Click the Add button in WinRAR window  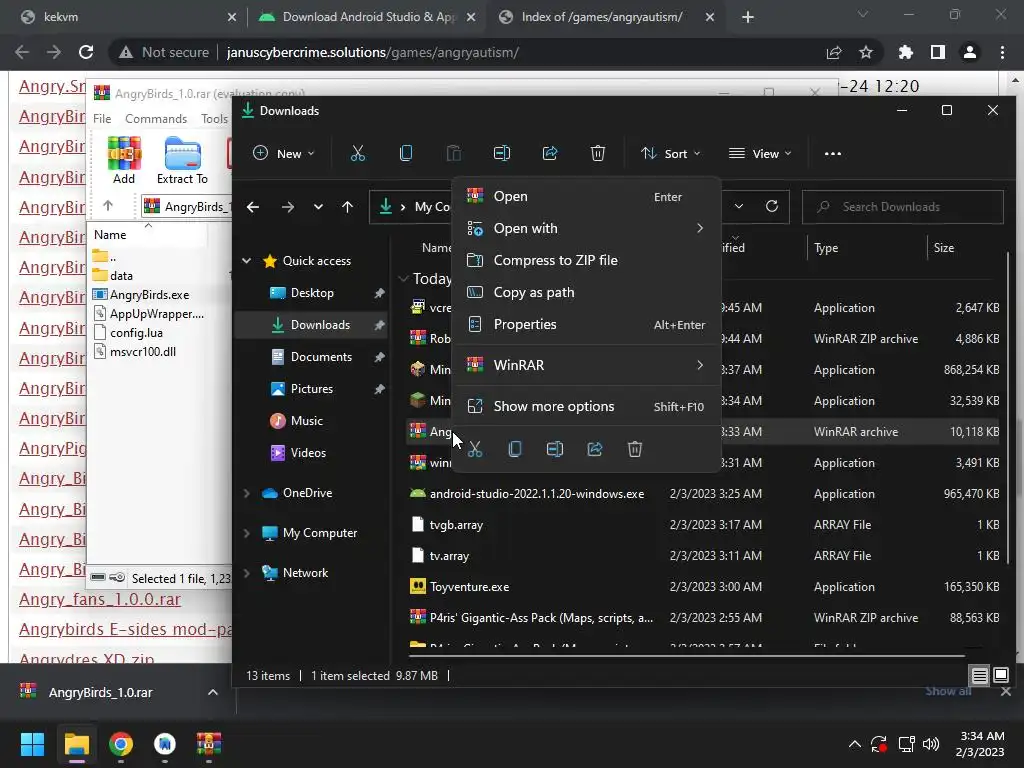(x=124, y=161)
